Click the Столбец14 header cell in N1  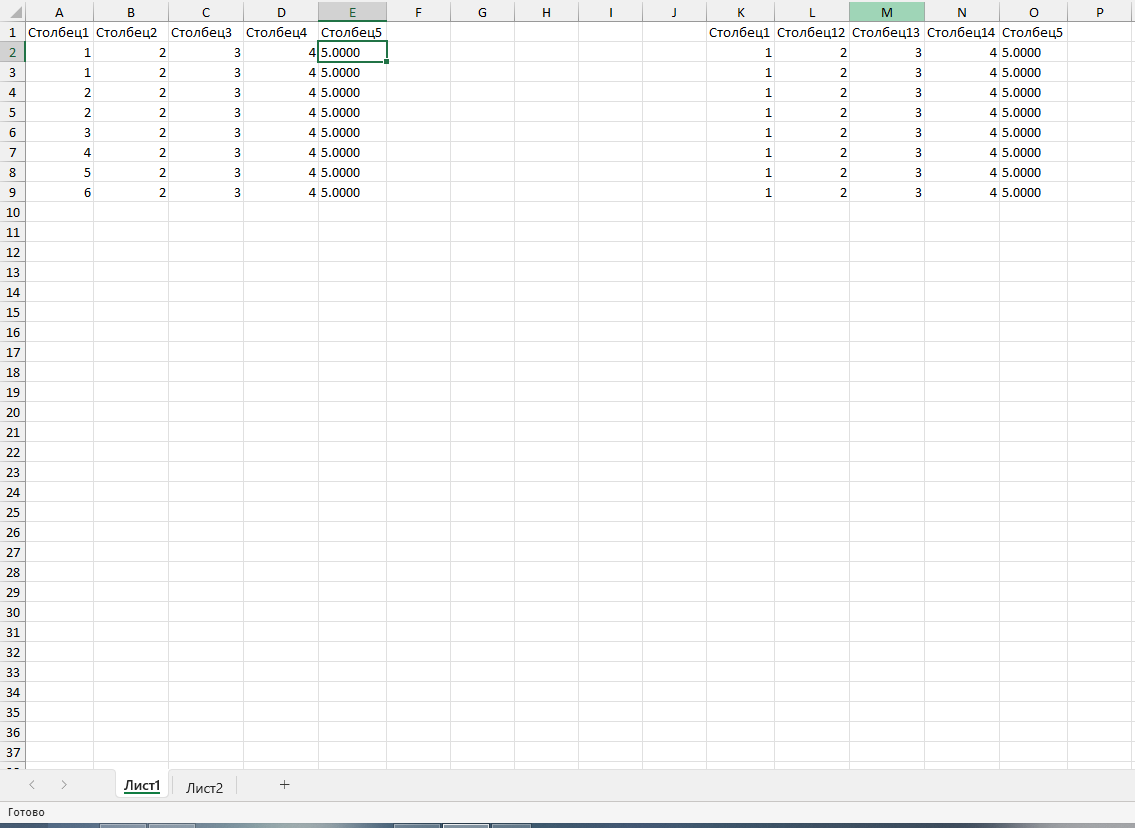coord(961,31)
